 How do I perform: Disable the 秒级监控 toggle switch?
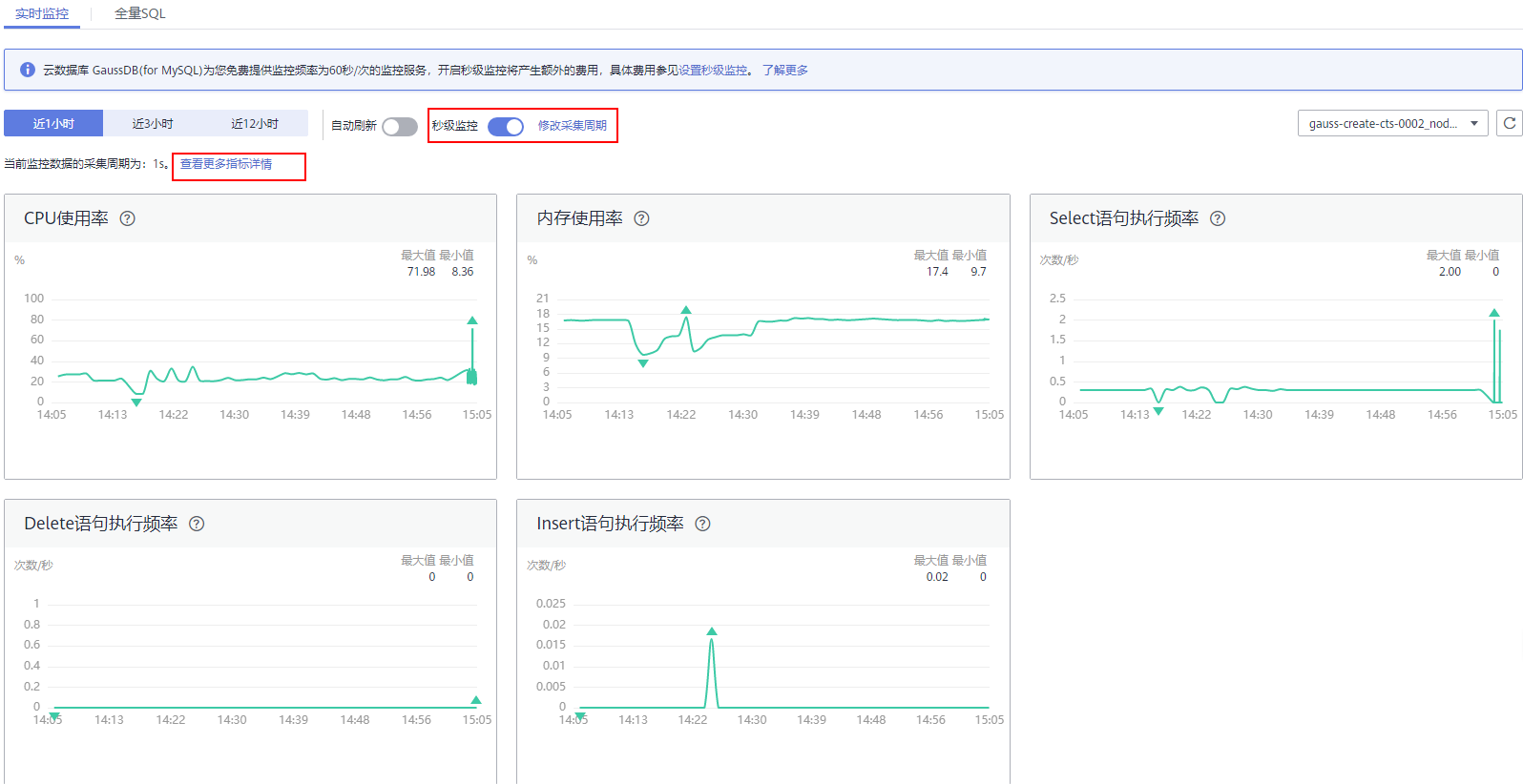click(x=505, y=127)
